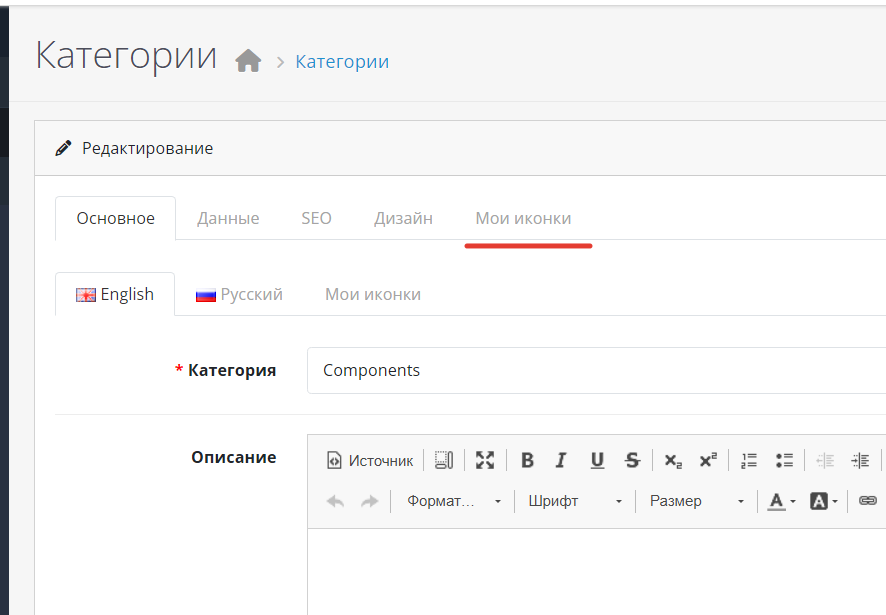Decrease indent in editor
Image resolution: width=886 pixels, height=615 pixels.
pos(825,460)
